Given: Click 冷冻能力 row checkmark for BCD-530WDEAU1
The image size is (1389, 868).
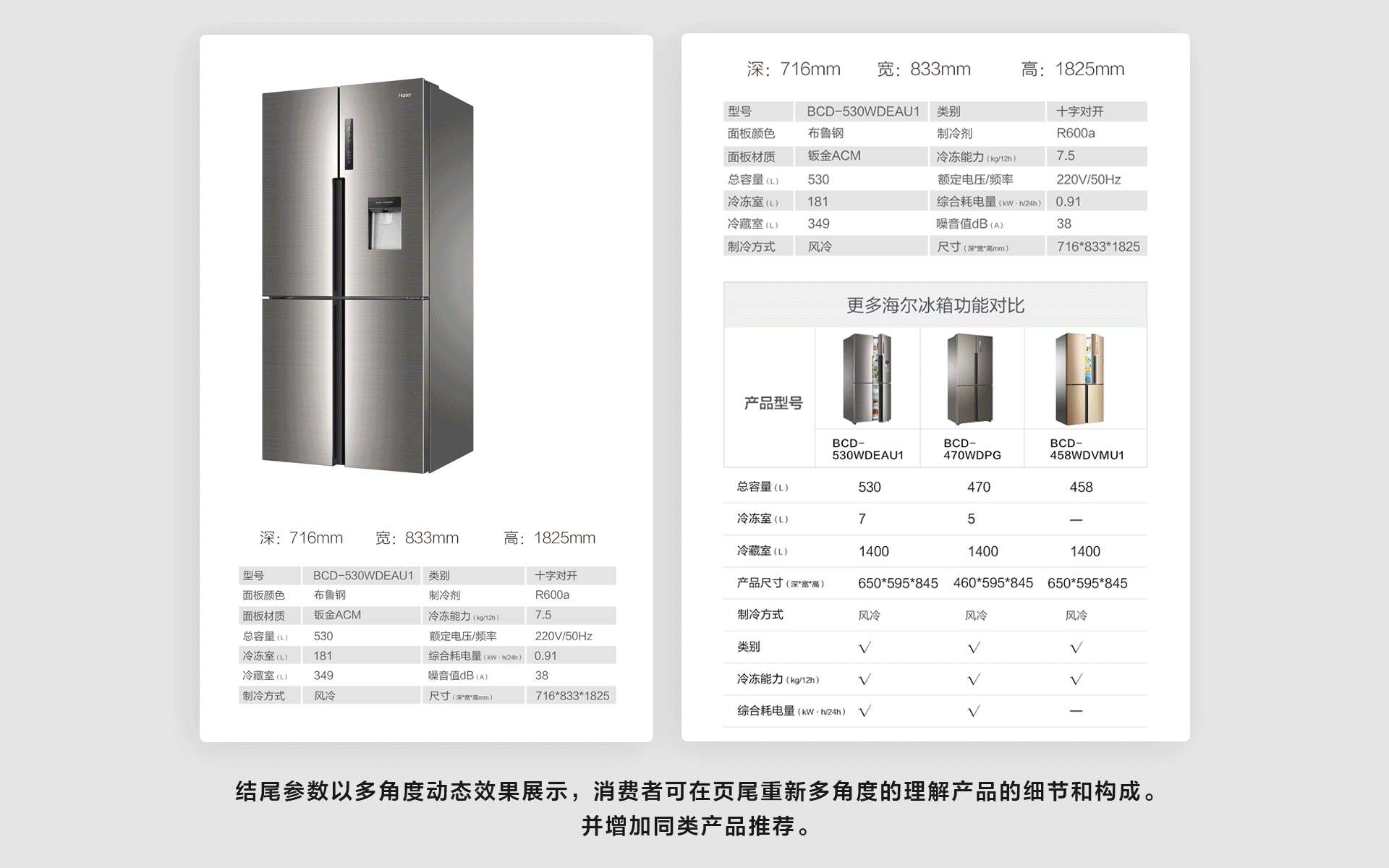Looking at the screenshot, I should point(865,679).
